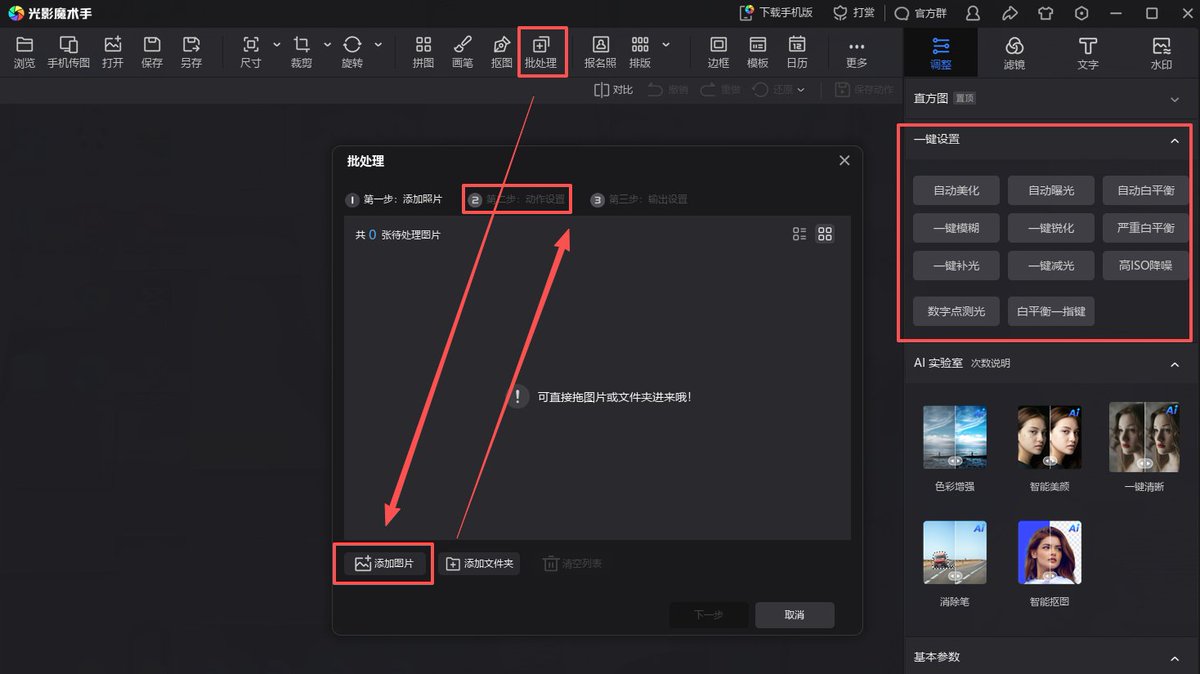Select the 抠图 cutout tool
This screenshot has height=674, width=1200.
coord(502,52)
